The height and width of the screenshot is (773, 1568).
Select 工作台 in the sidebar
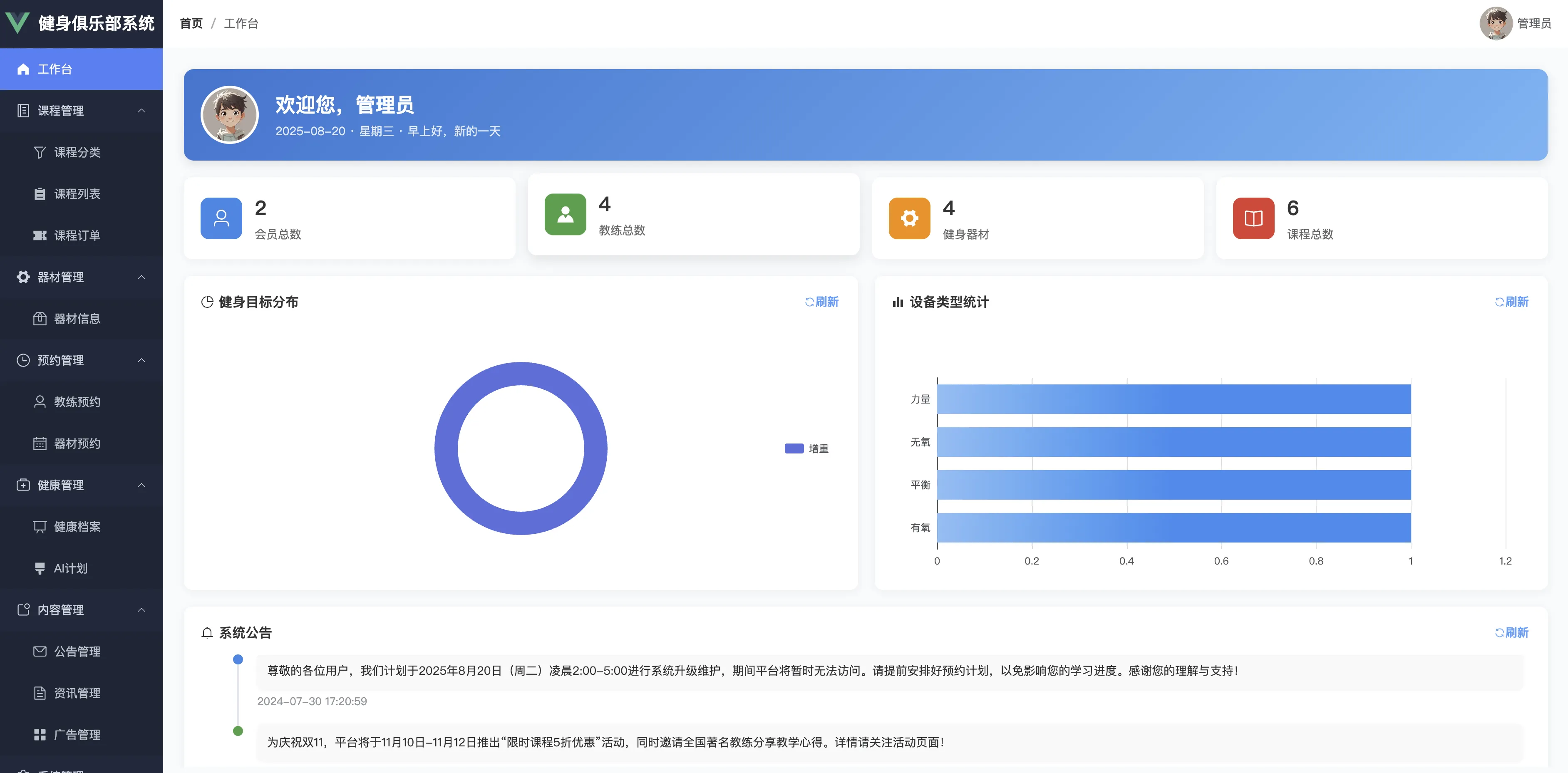(x=55, y=69)
